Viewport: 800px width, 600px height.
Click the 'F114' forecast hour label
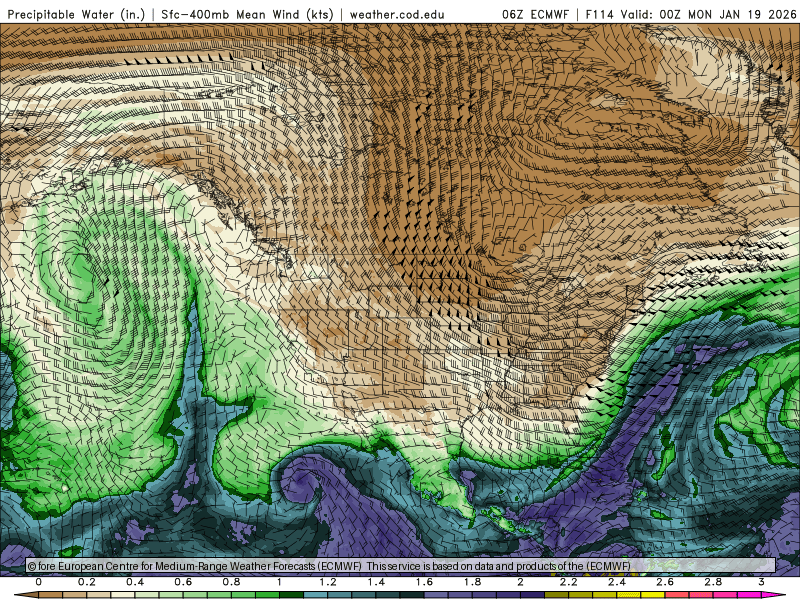coord(600,14)
